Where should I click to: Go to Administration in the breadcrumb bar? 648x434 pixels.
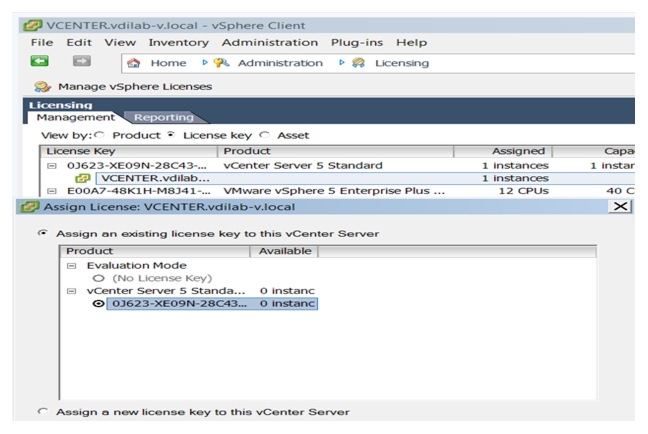pyautogui.click(x=280, y=63)
